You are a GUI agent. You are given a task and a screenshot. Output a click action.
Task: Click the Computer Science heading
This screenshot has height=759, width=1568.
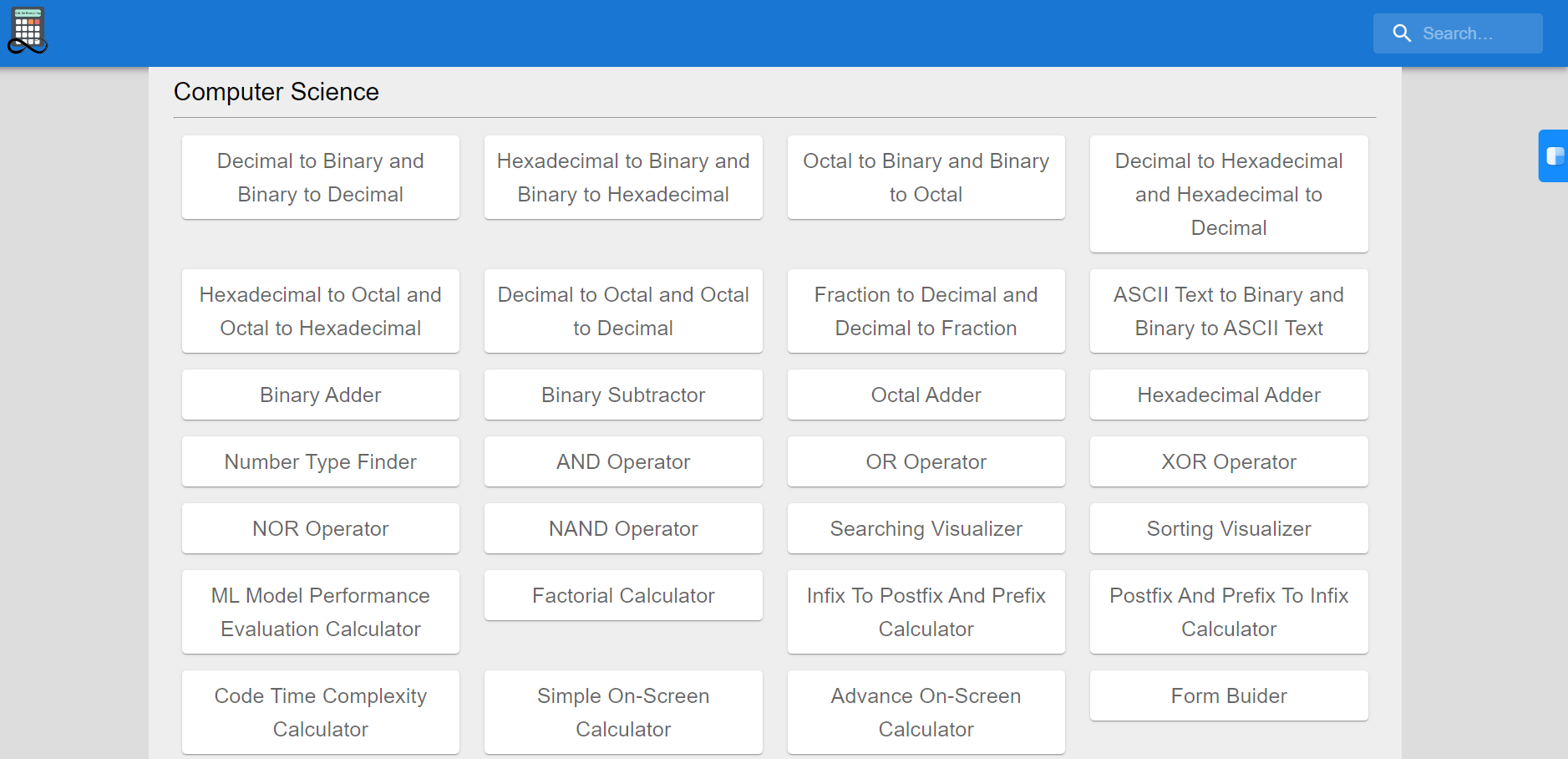[x=277, y=92]
